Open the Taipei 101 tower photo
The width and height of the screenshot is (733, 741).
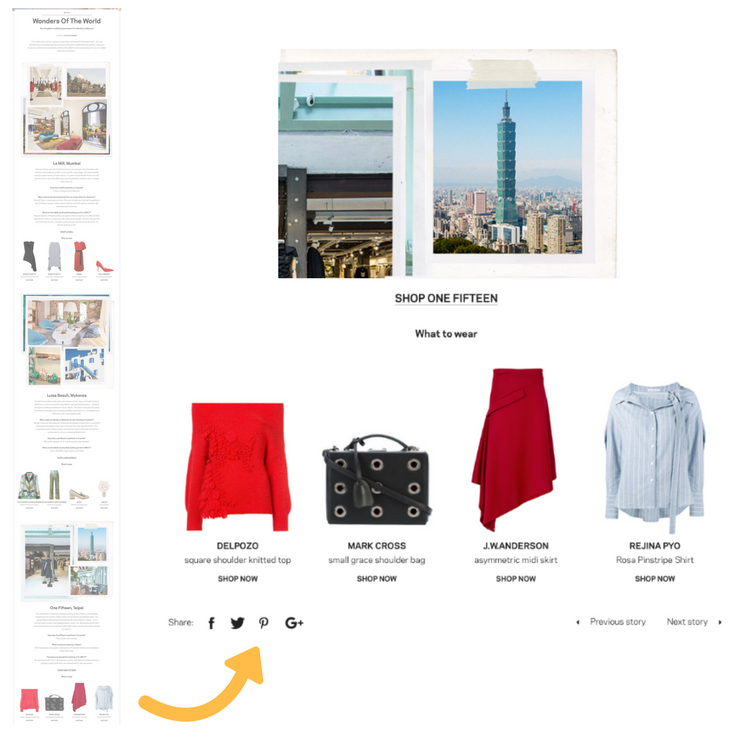click(x=507, y=167)
